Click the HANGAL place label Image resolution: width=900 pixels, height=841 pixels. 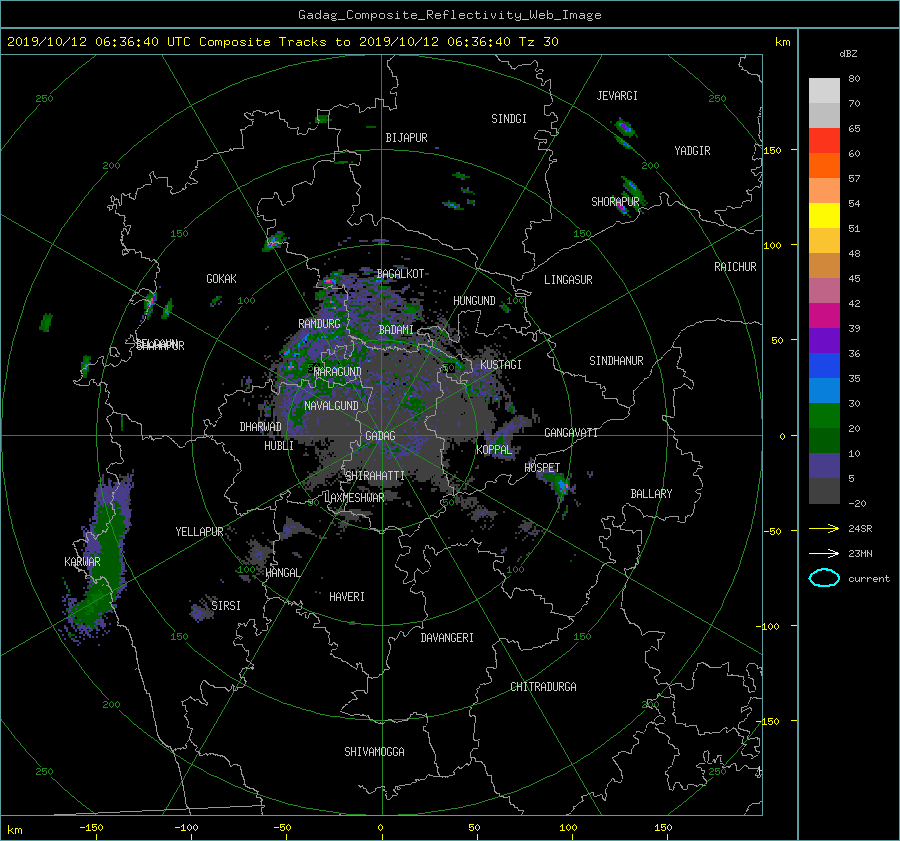tap(282, 573)
